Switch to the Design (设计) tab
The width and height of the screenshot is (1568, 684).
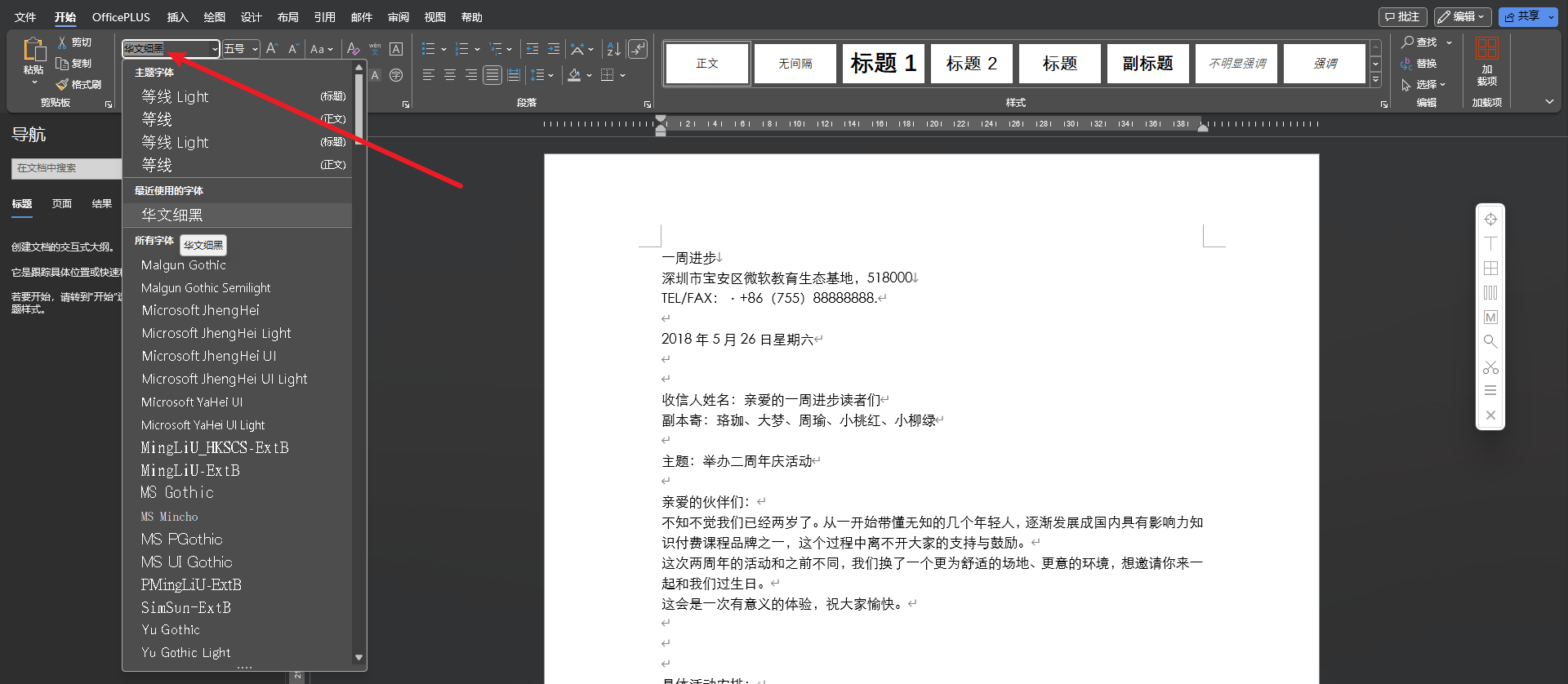point(251,16)
